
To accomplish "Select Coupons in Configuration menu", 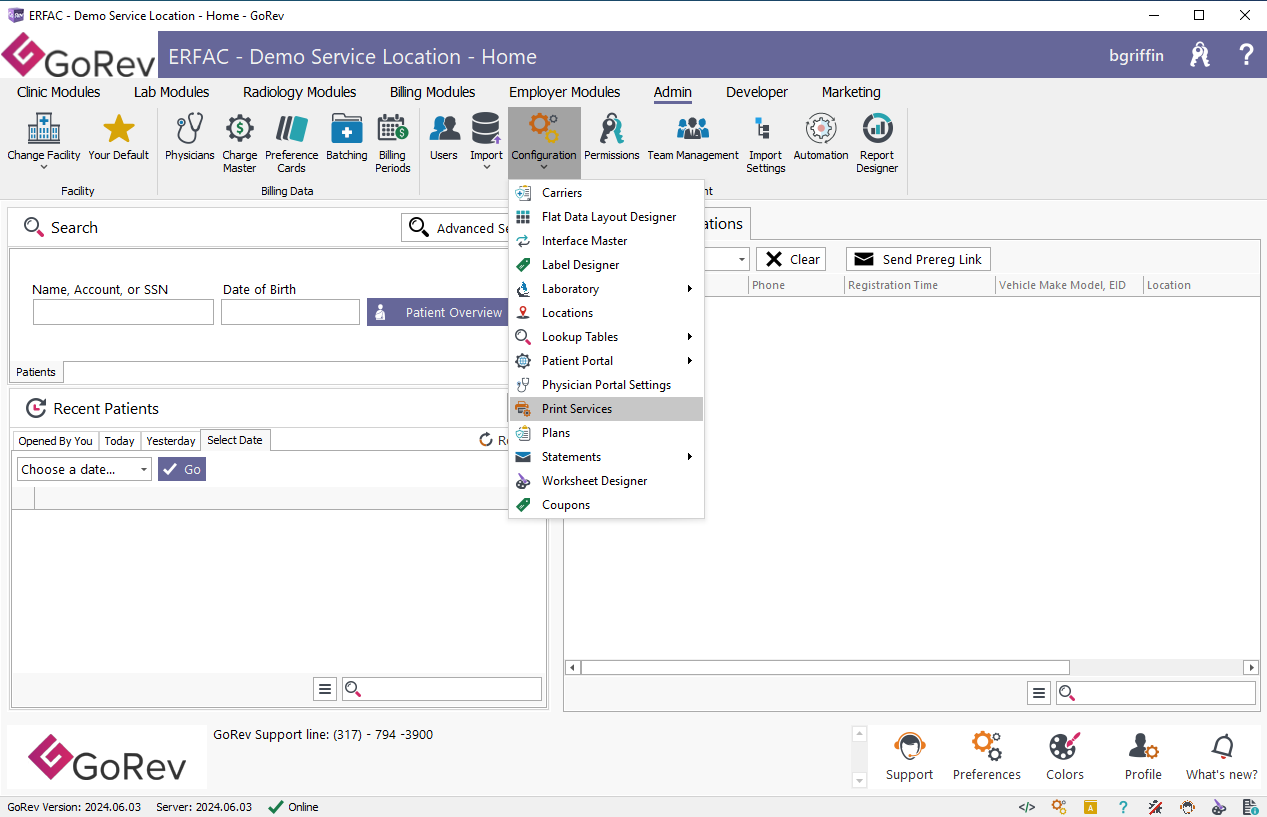I will tap(606, 505).
